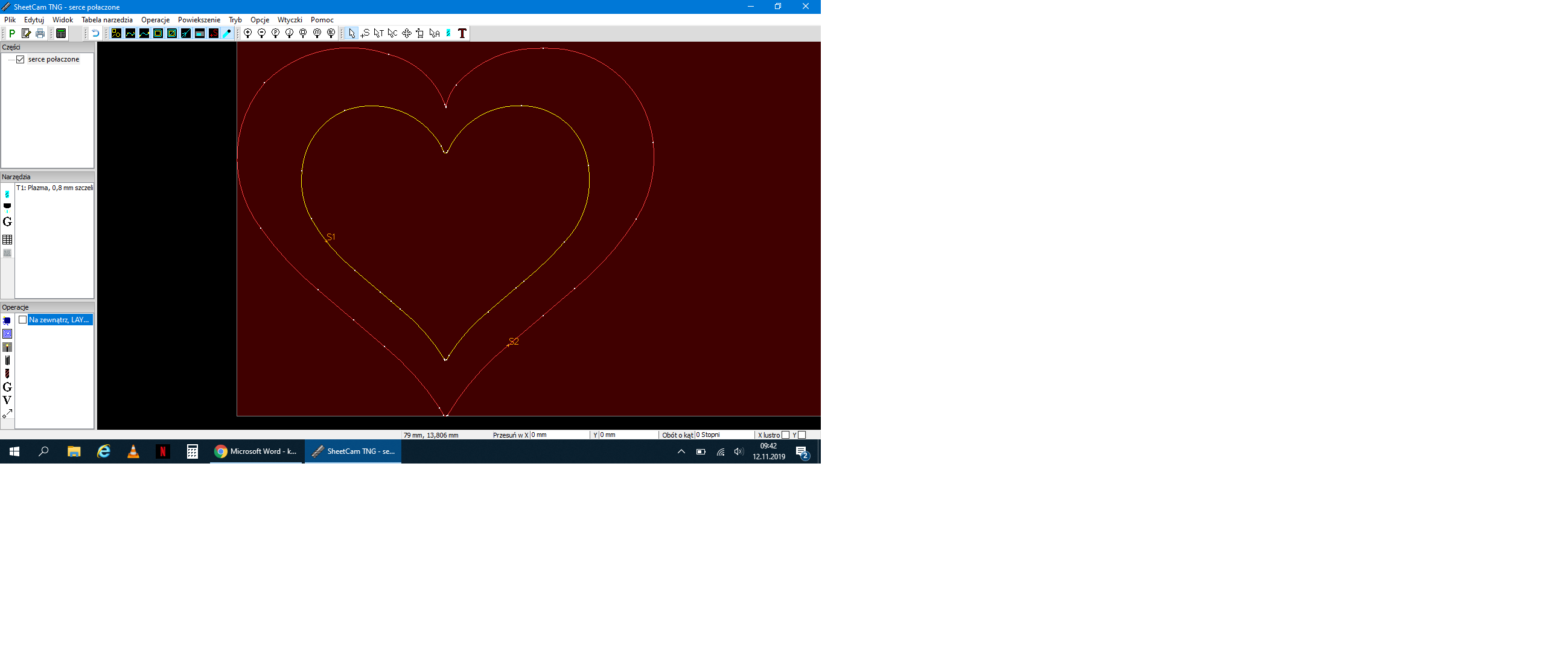The image size is (1568, 647).
Task: Open the notification center icon
Action: click(x=802, y=452)
